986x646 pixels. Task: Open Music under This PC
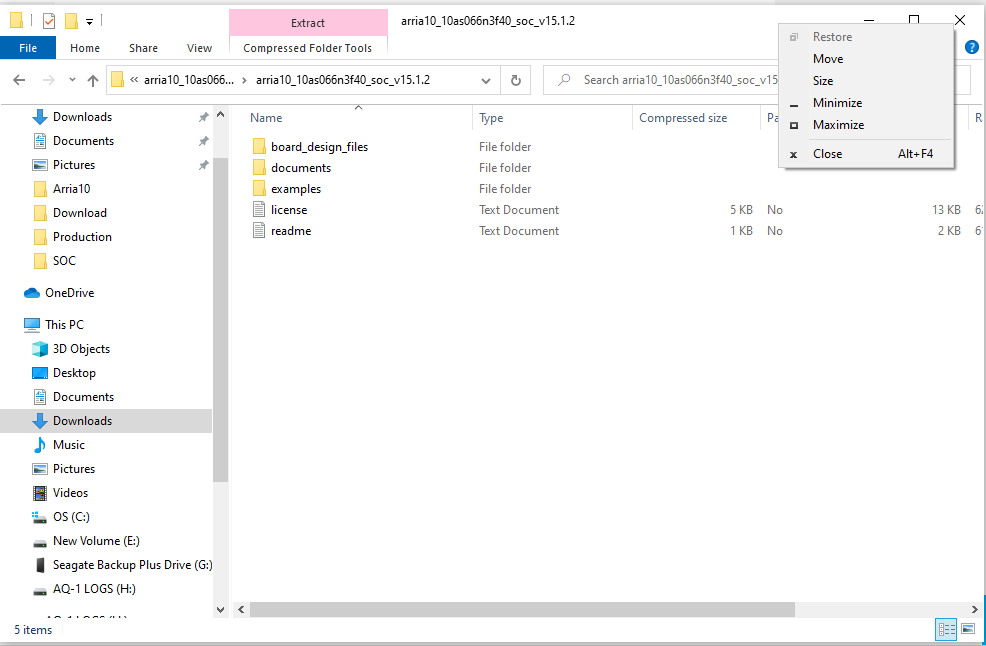pyautogui.click(x=69, y=445)
